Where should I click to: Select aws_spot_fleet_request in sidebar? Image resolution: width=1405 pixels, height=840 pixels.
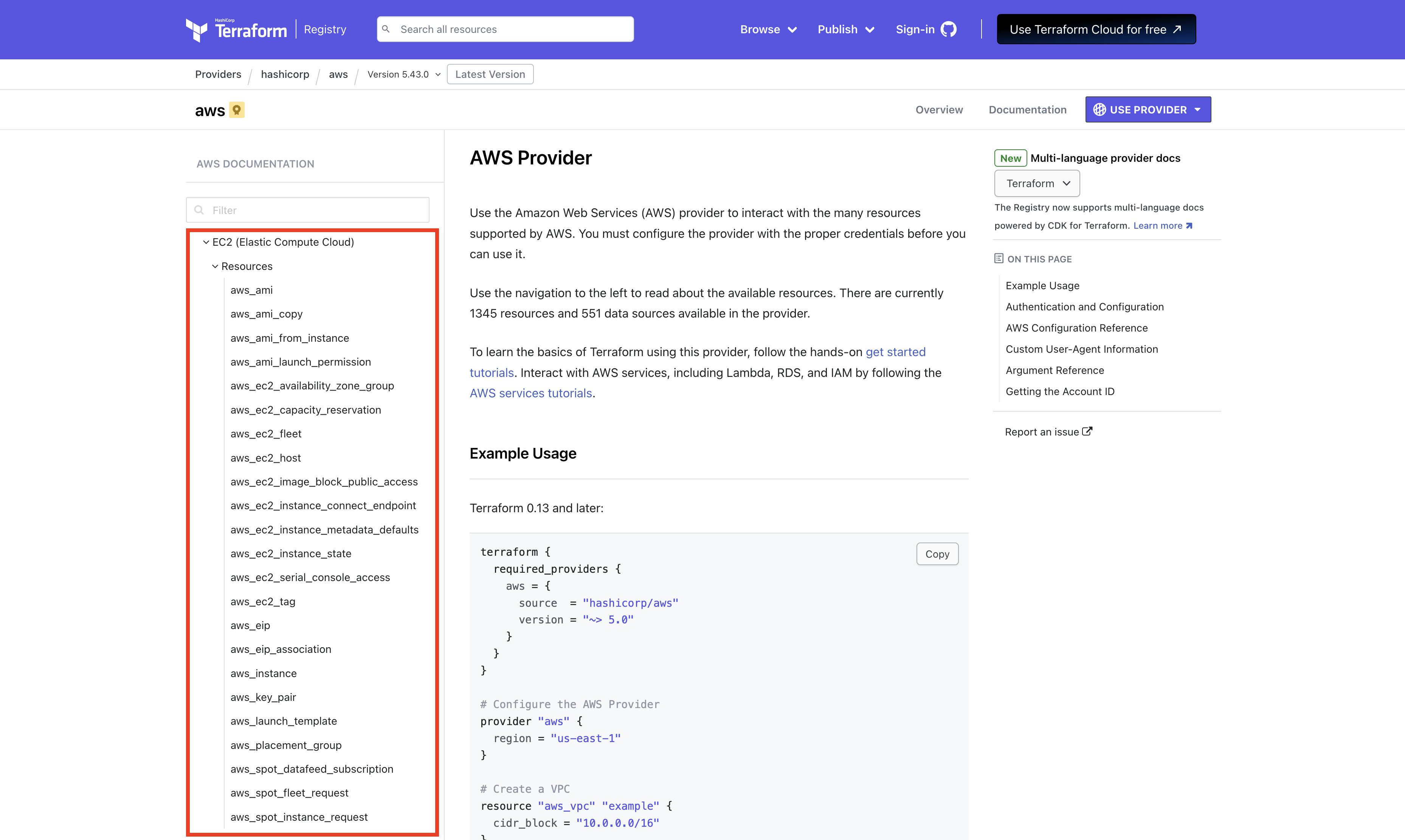pyautogui.click(x=289, y=794)
